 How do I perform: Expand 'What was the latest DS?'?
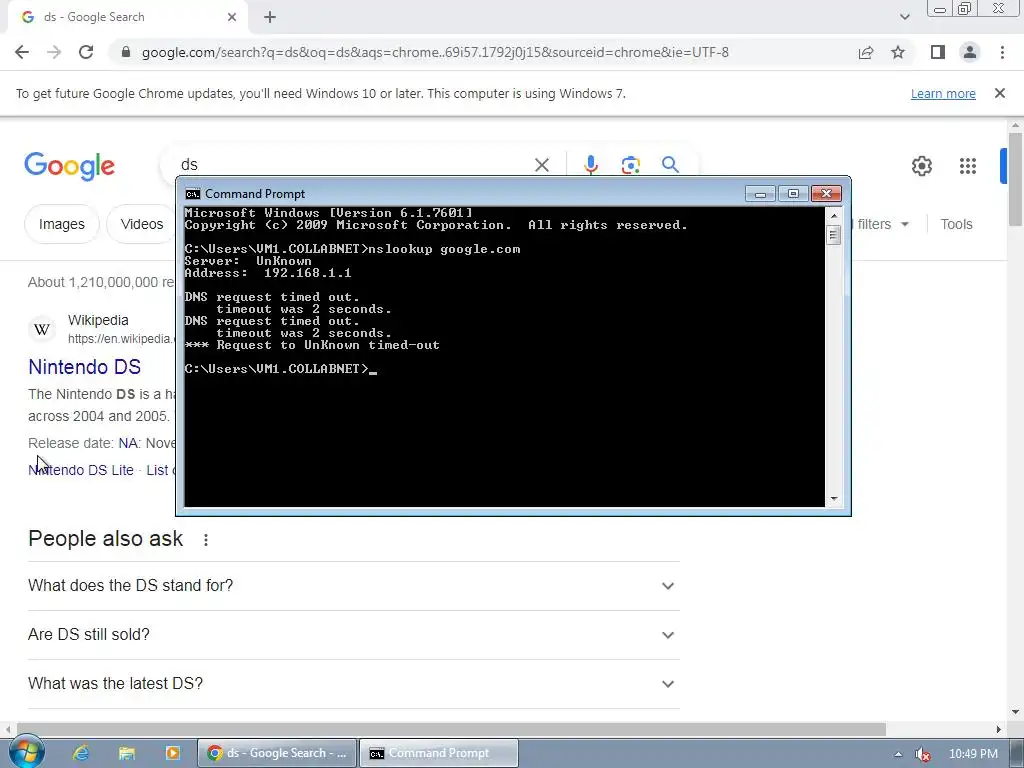click(353, 684)
